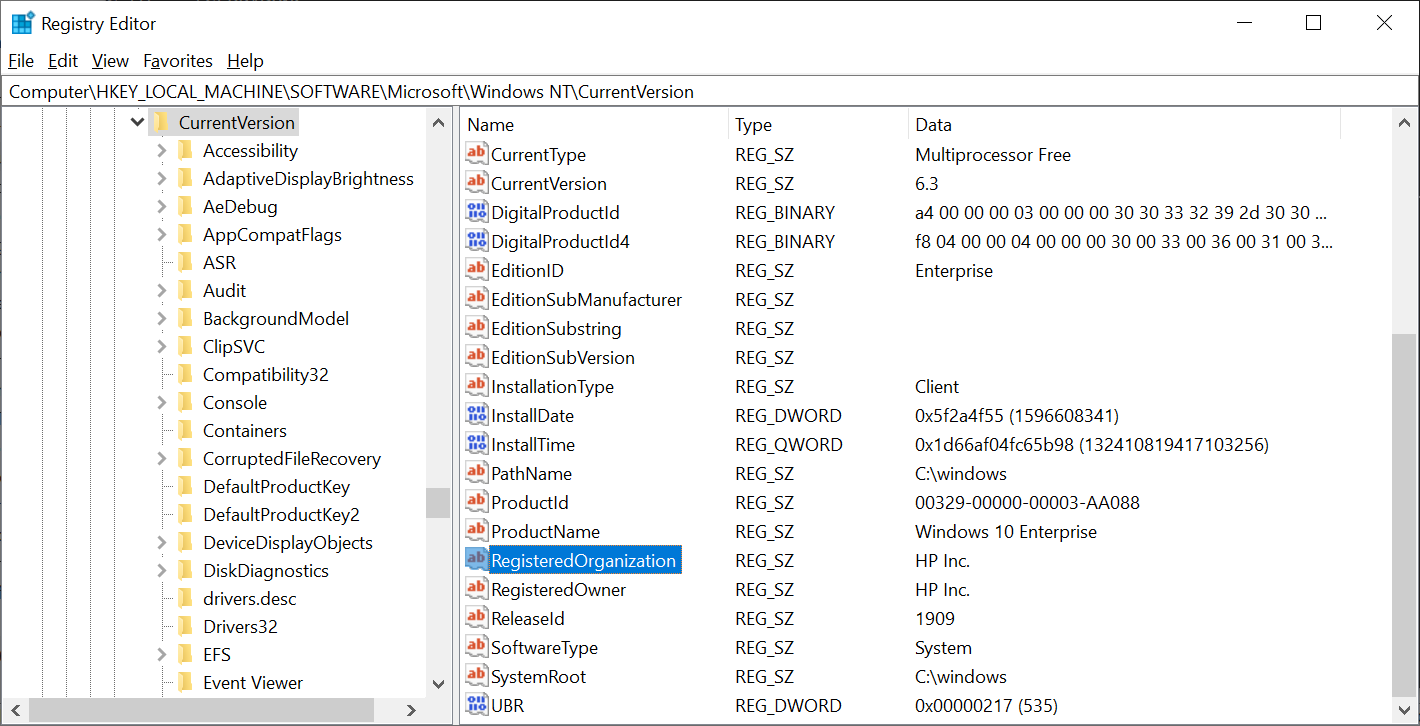Click the AeDebug folder icon

click(x=185, y=206)
